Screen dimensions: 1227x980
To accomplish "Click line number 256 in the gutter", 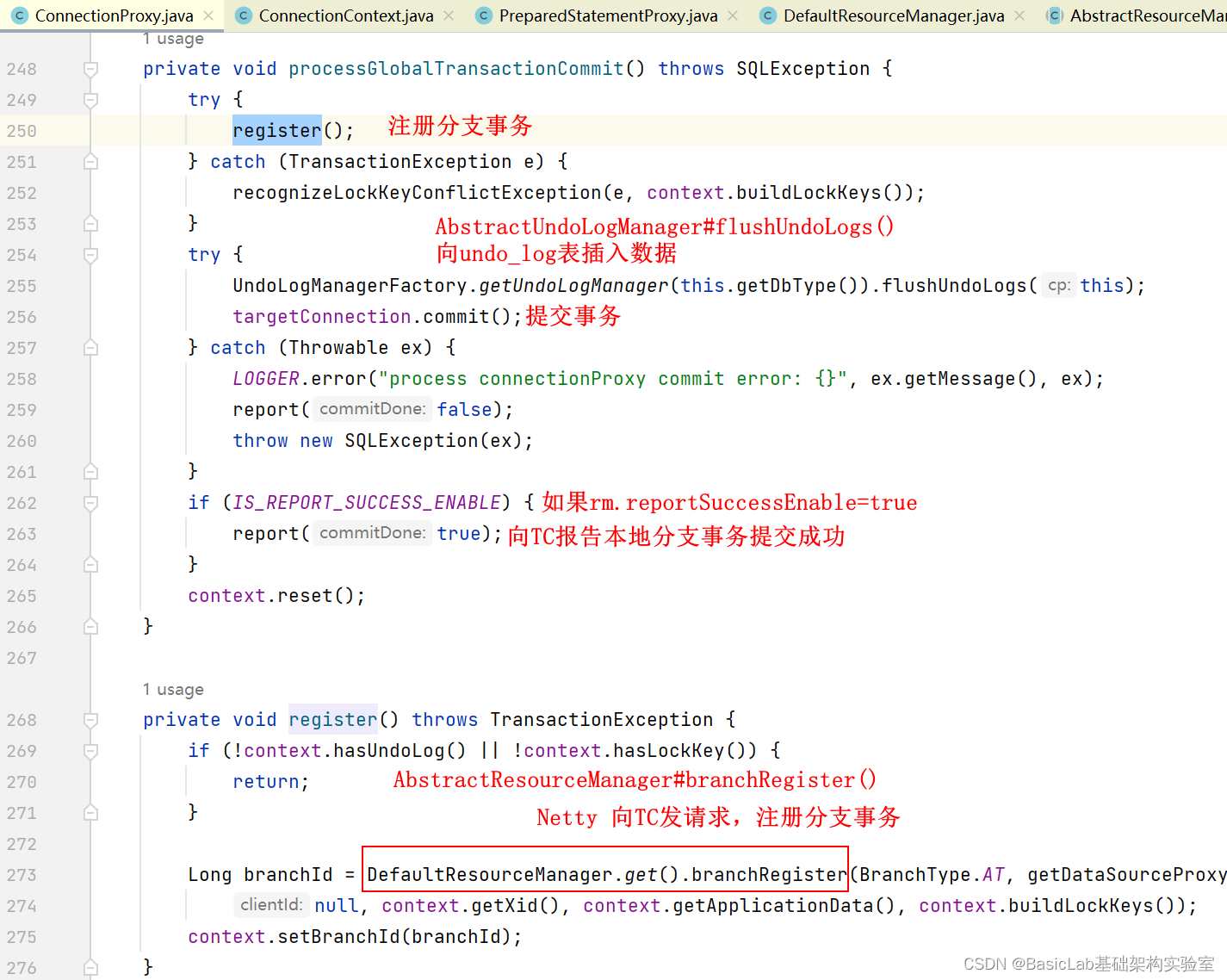I will 22,317.
